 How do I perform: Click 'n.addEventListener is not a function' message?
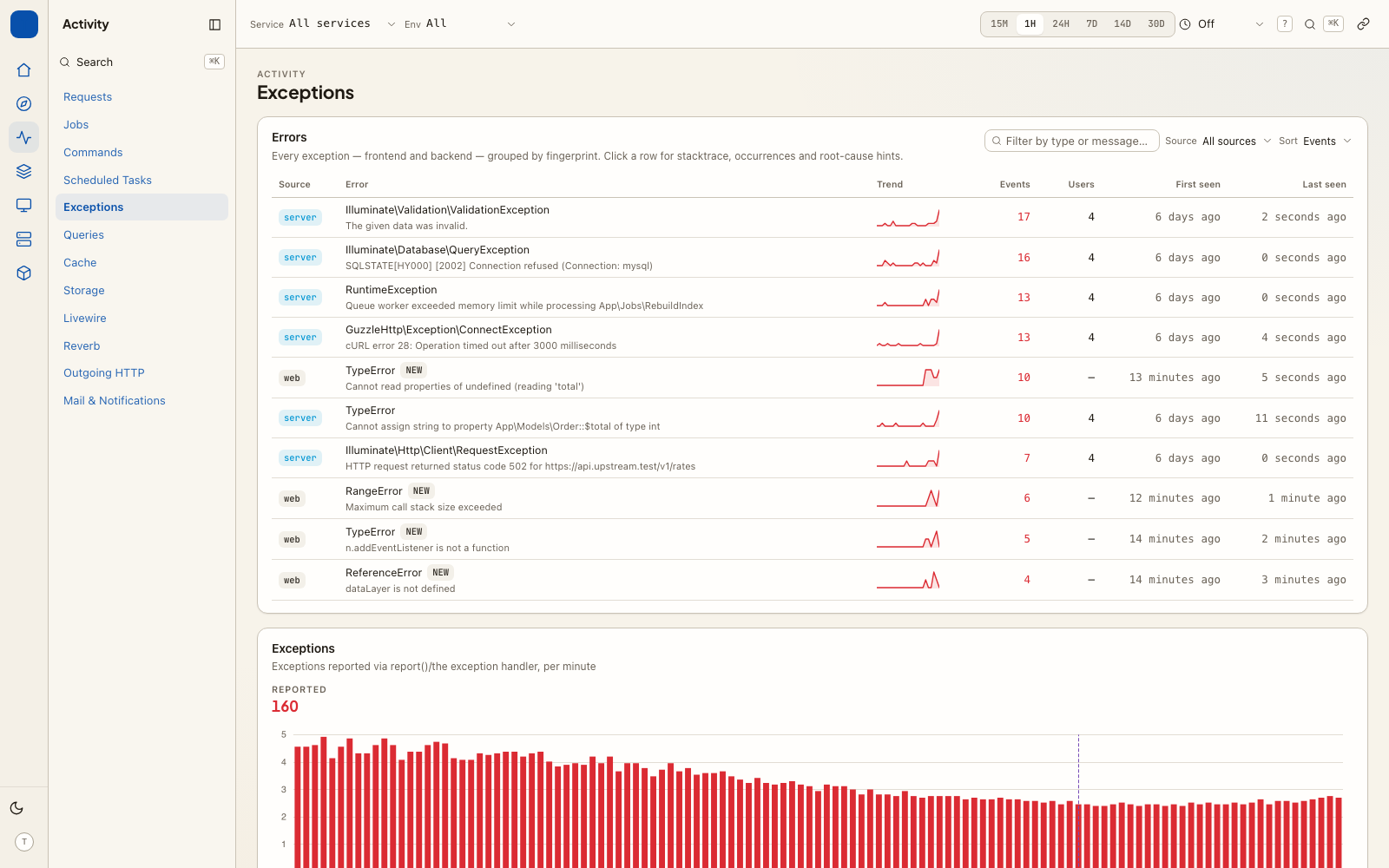[427, 549]
